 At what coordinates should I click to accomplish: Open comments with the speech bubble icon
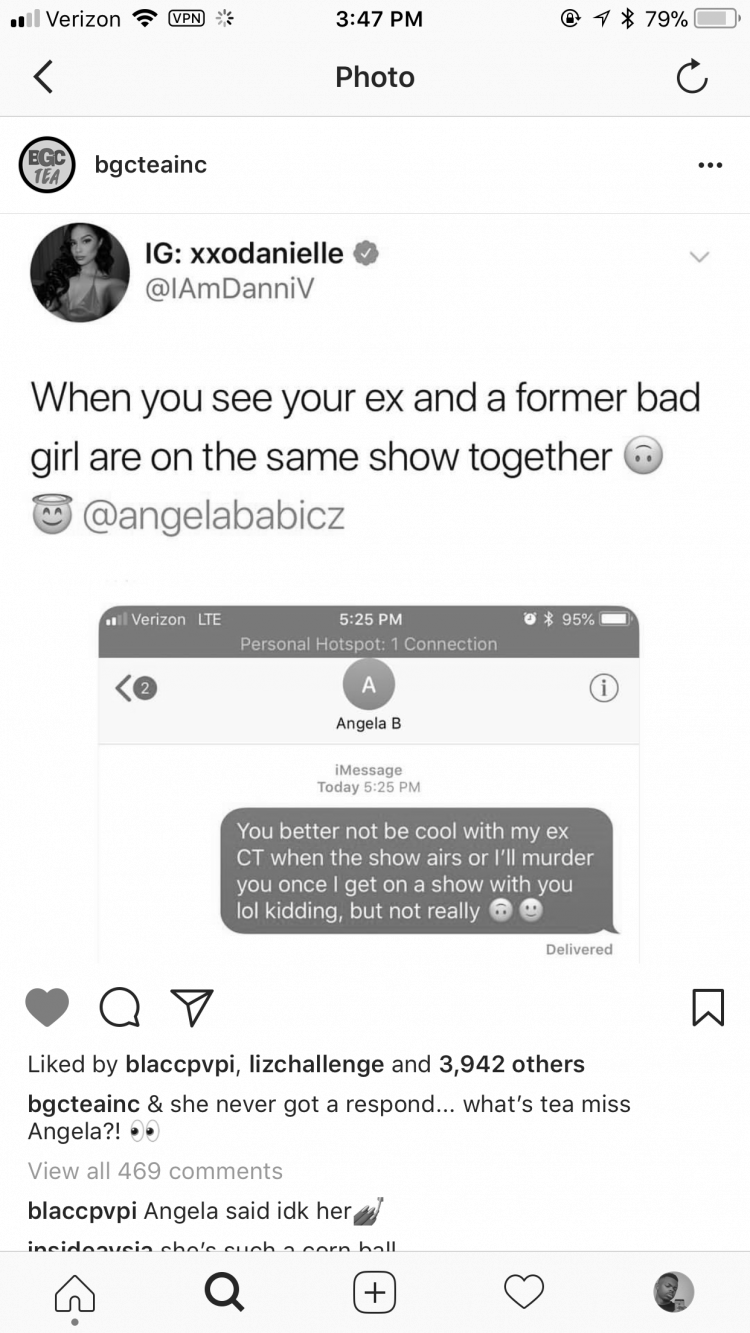pos(120,1008)
